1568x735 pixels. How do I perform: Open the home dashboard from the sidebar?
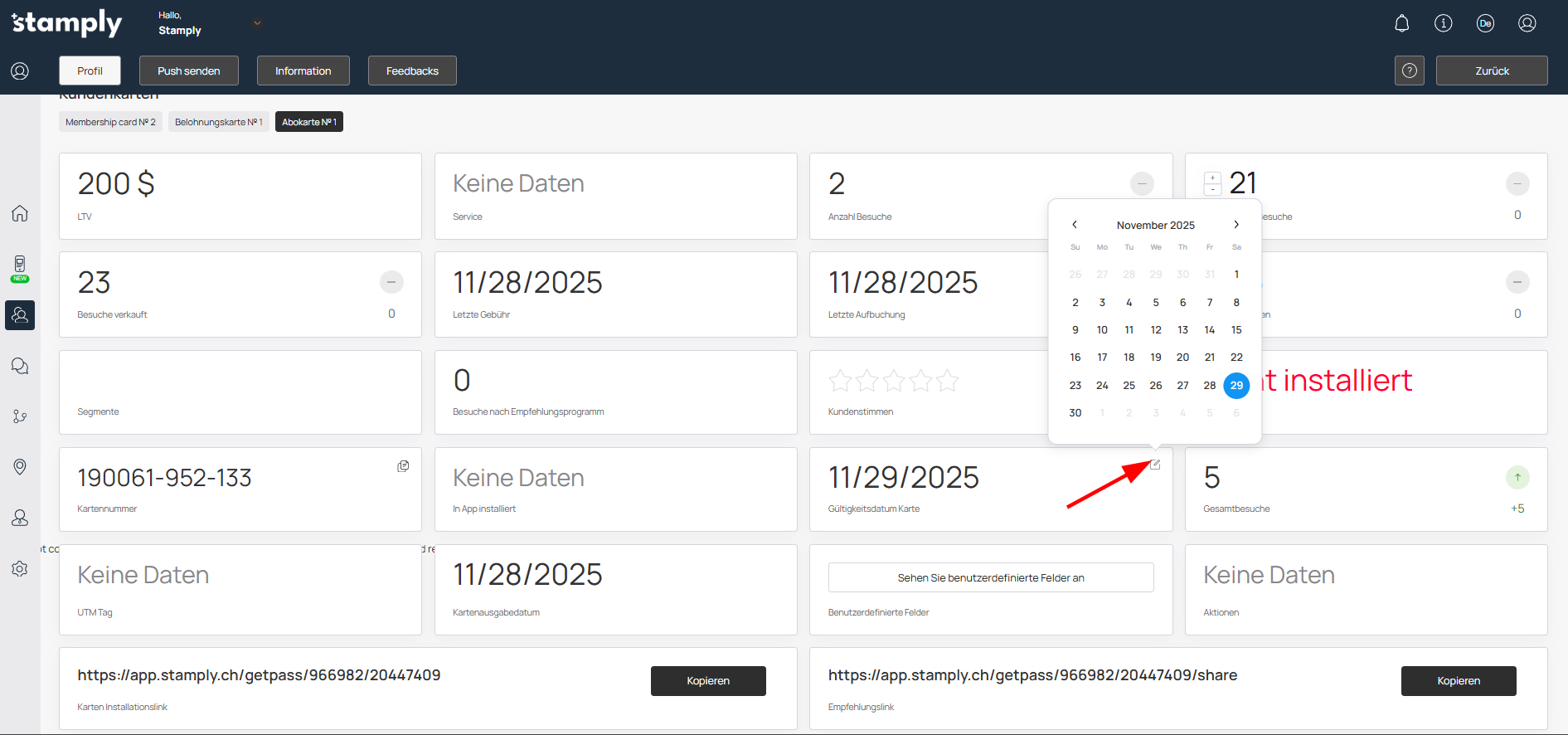point(20,213)
